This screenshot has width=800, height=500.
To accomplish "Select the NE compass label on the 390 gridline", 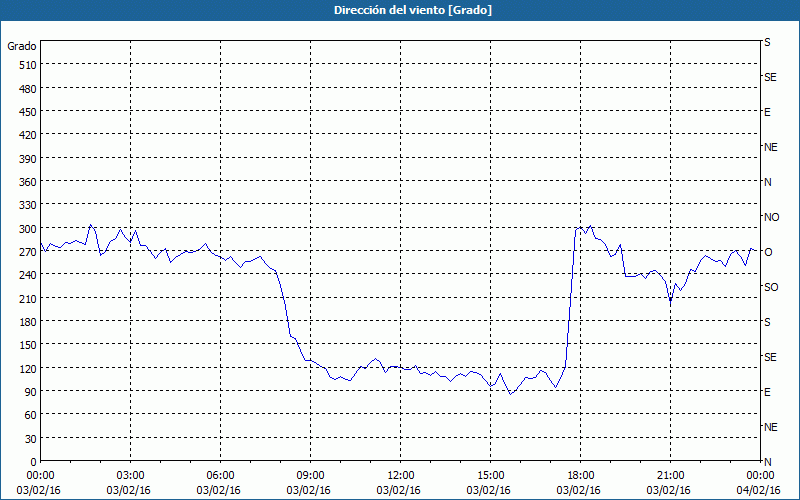I will tap(771, 147).
